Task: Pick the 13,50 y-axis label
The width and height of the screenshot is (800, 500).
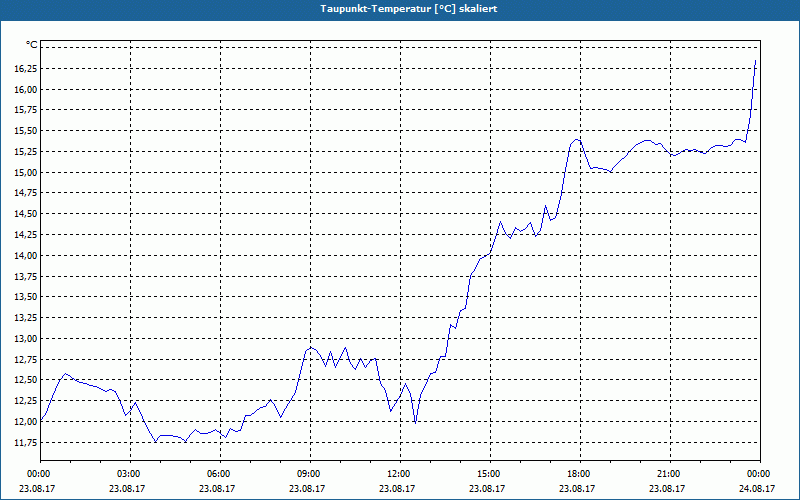Action: [26, 297]
